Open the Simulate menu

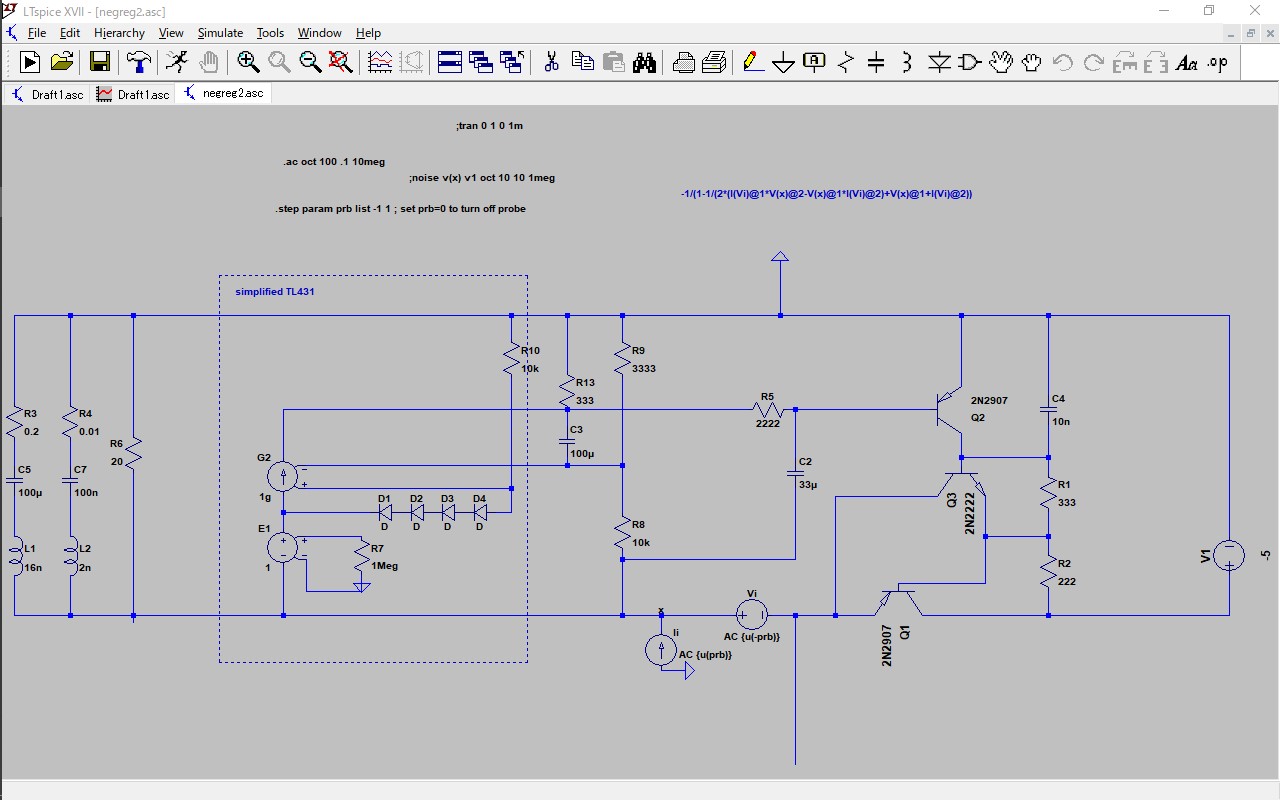220,33
